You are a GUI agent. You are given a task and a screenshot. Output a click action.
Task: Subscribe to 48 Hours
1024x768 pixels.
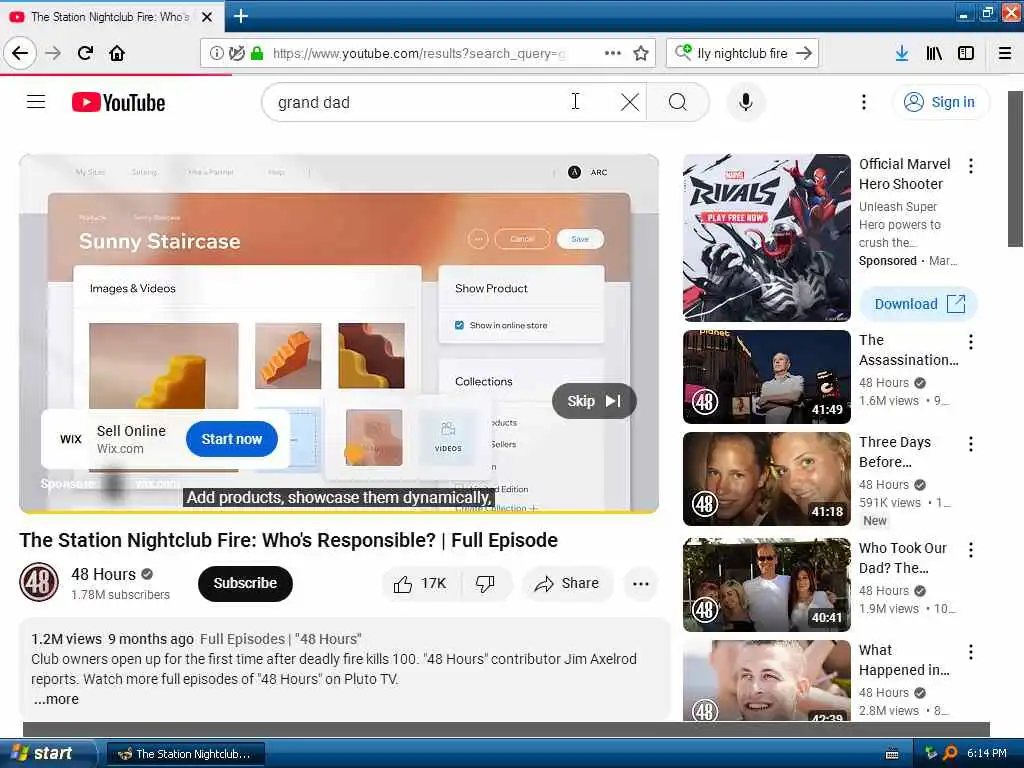245,583
